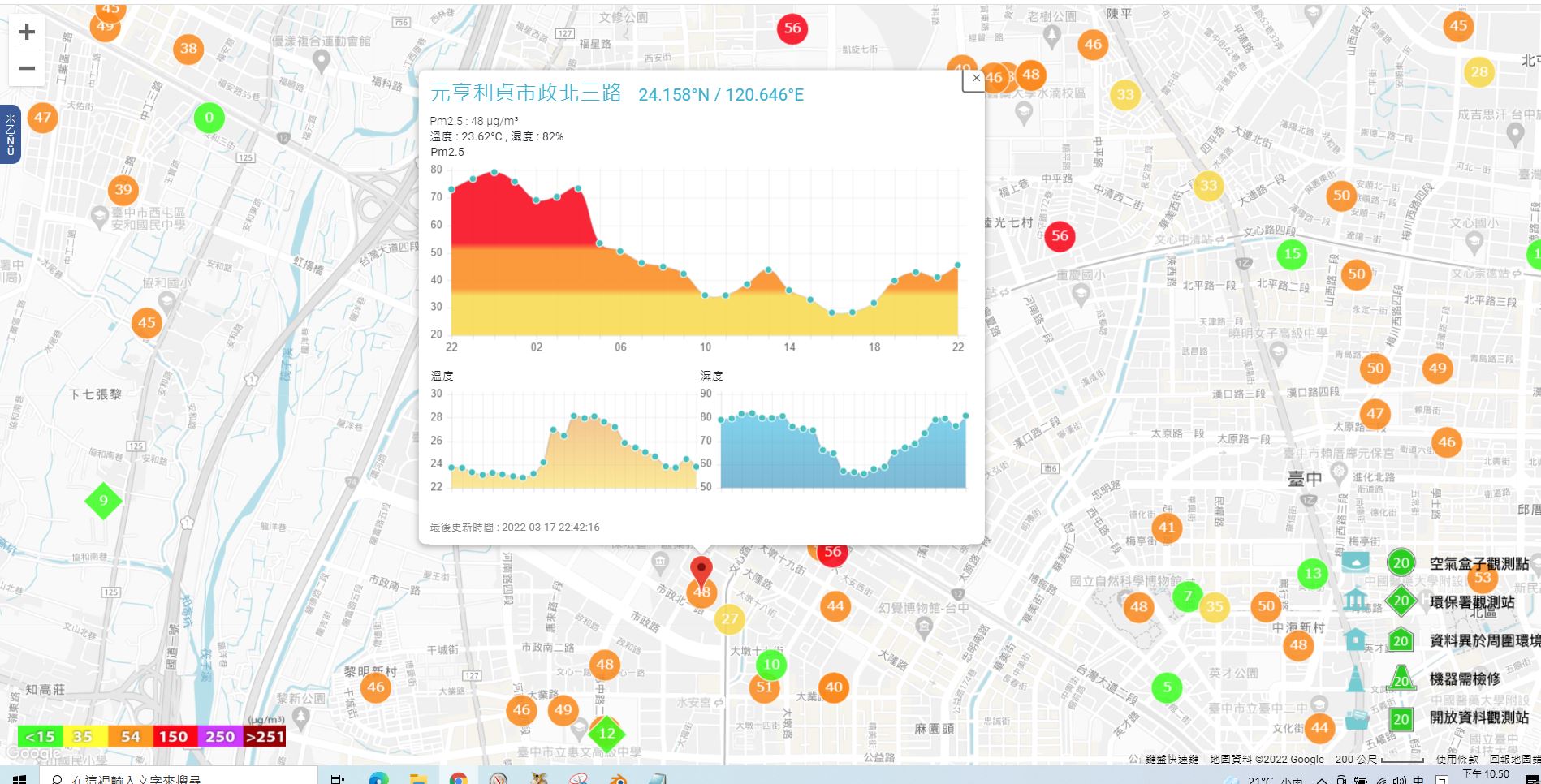Open red 56 marker near 凱旋七街
The image size is (1541, 784).
[792, 28]
